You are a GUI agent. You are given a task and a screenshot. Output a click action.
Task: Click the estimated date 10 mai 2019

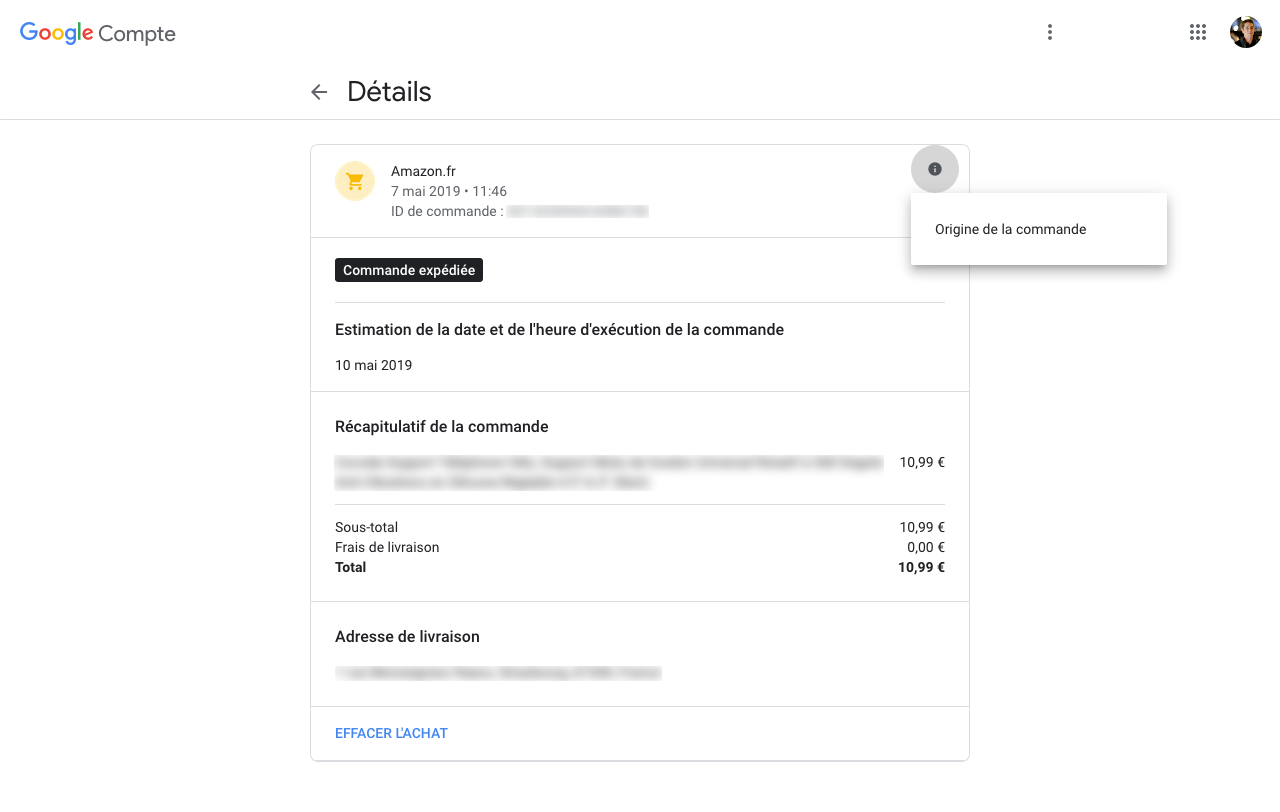click(374, 365)
